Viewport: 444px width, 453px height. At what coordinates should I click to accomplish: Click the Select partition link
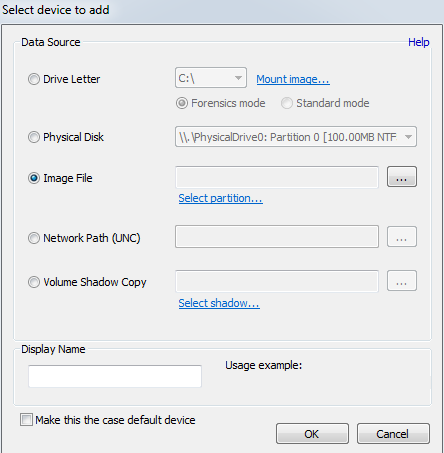click(220, 198)
